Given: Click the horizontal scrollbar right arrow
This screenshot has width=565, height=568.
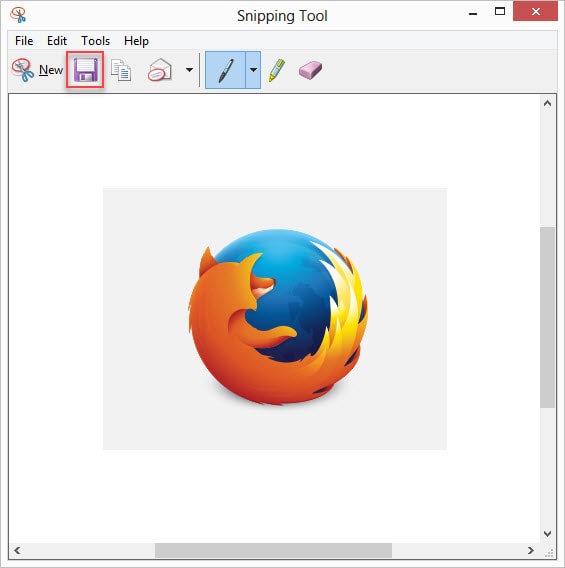Looking at the screenshot, I should [x=531, y=551].
